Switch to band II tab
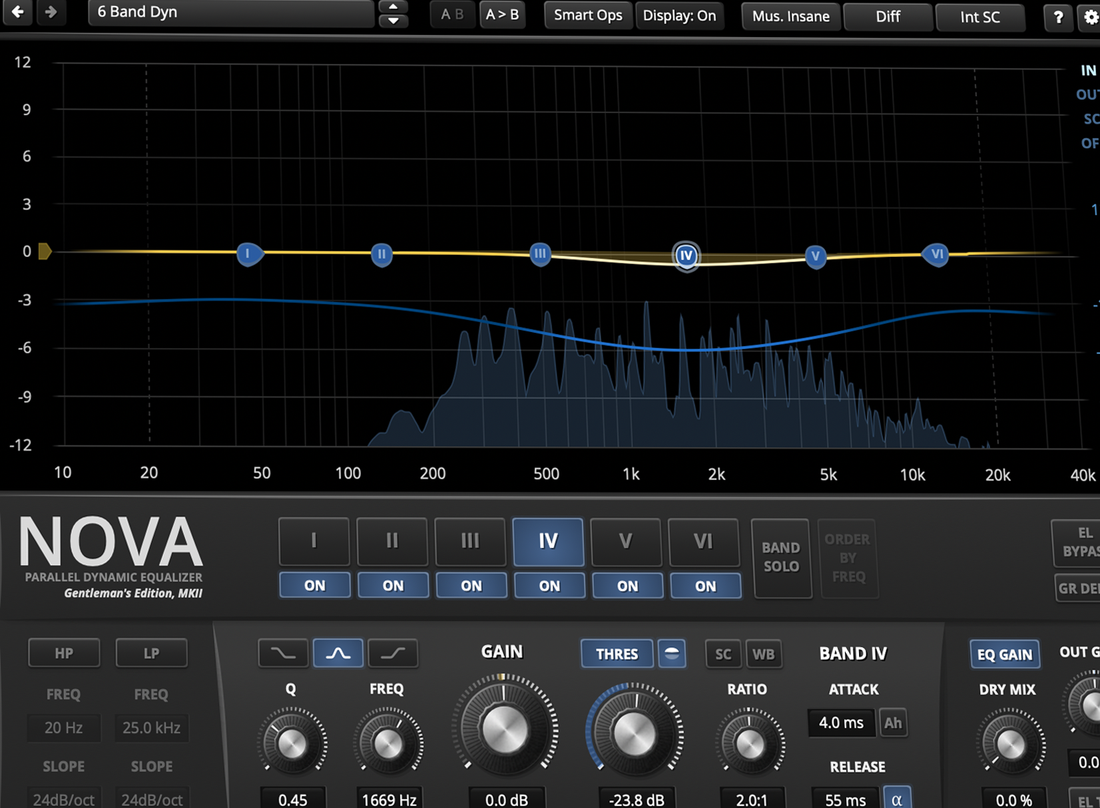This screenshot has height=808, width=1100. pyautogui.click(x=392, y=541)
